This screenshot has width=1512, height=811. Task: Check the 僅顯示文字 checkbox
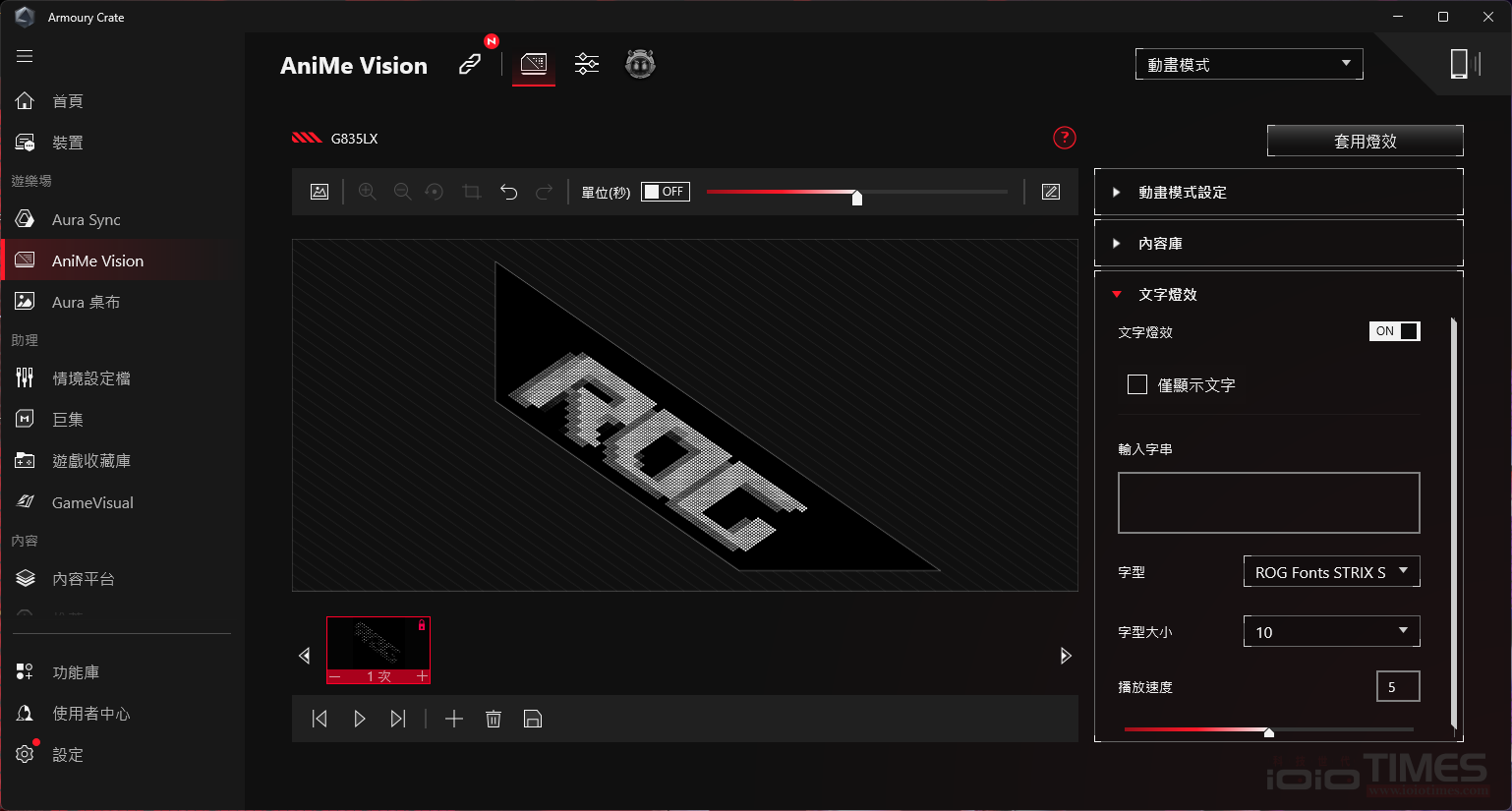pyautogui.click(x=1137, y=384)
